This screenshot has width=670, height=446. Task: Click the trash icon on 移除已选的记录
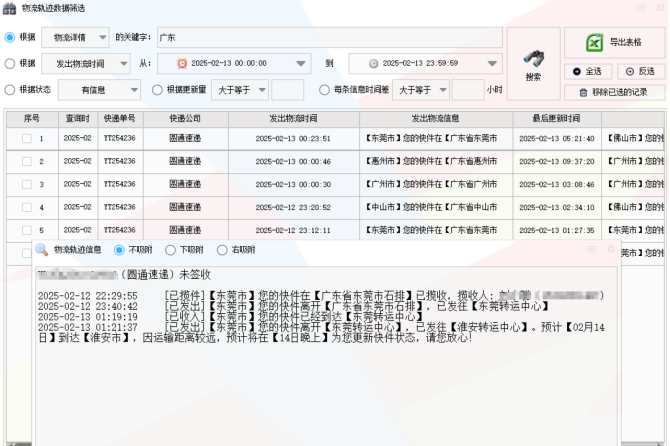[583, 92]
